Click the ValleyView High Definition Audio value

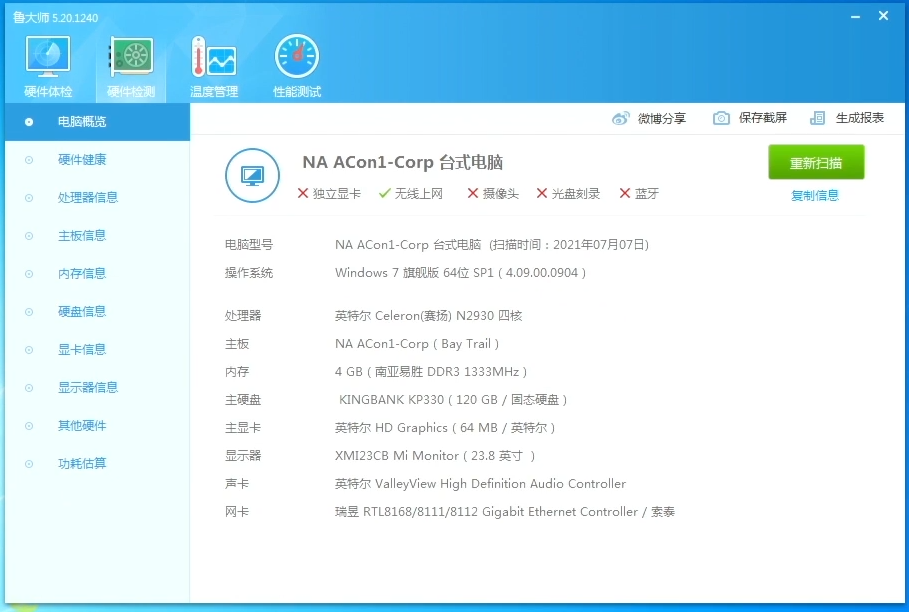[x=480, y=484]
